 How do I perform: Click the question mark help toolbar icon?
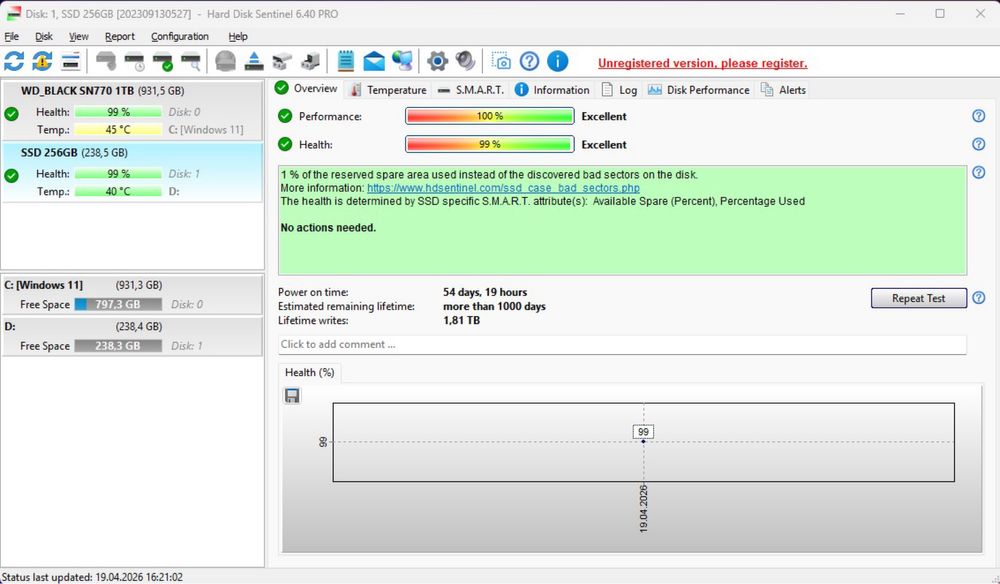[x=529, y=61]
